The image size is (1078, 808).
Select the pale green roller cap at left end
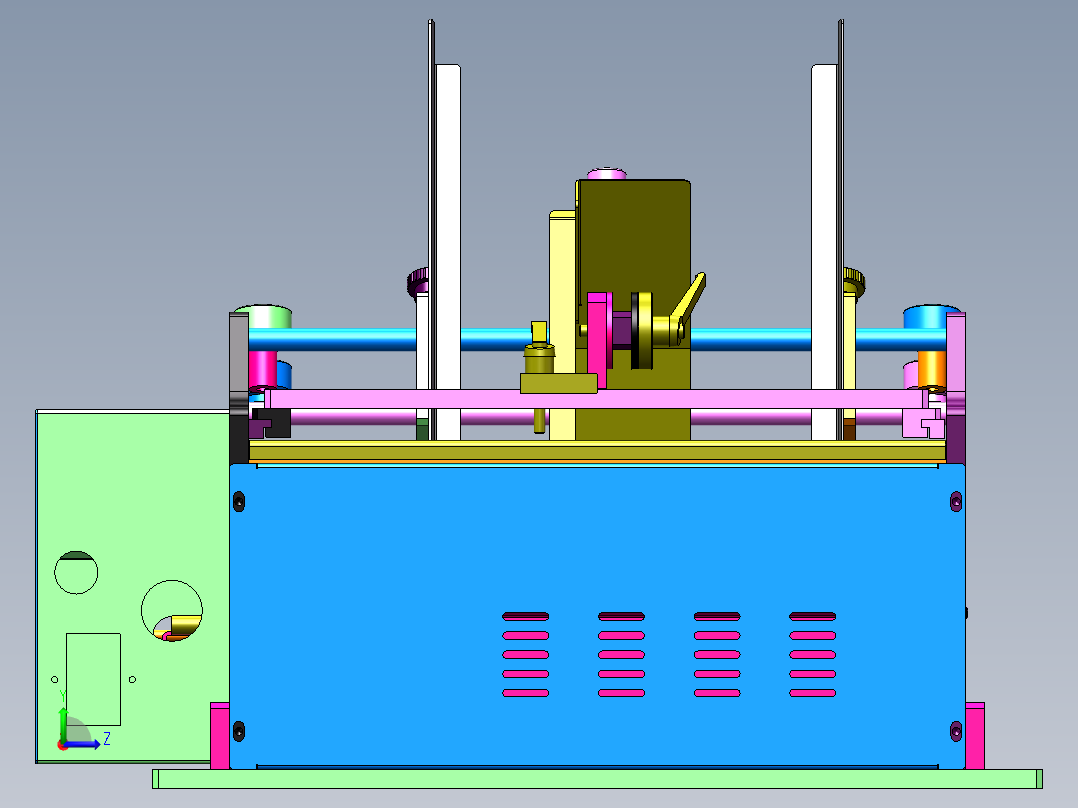tap(270, 317)
